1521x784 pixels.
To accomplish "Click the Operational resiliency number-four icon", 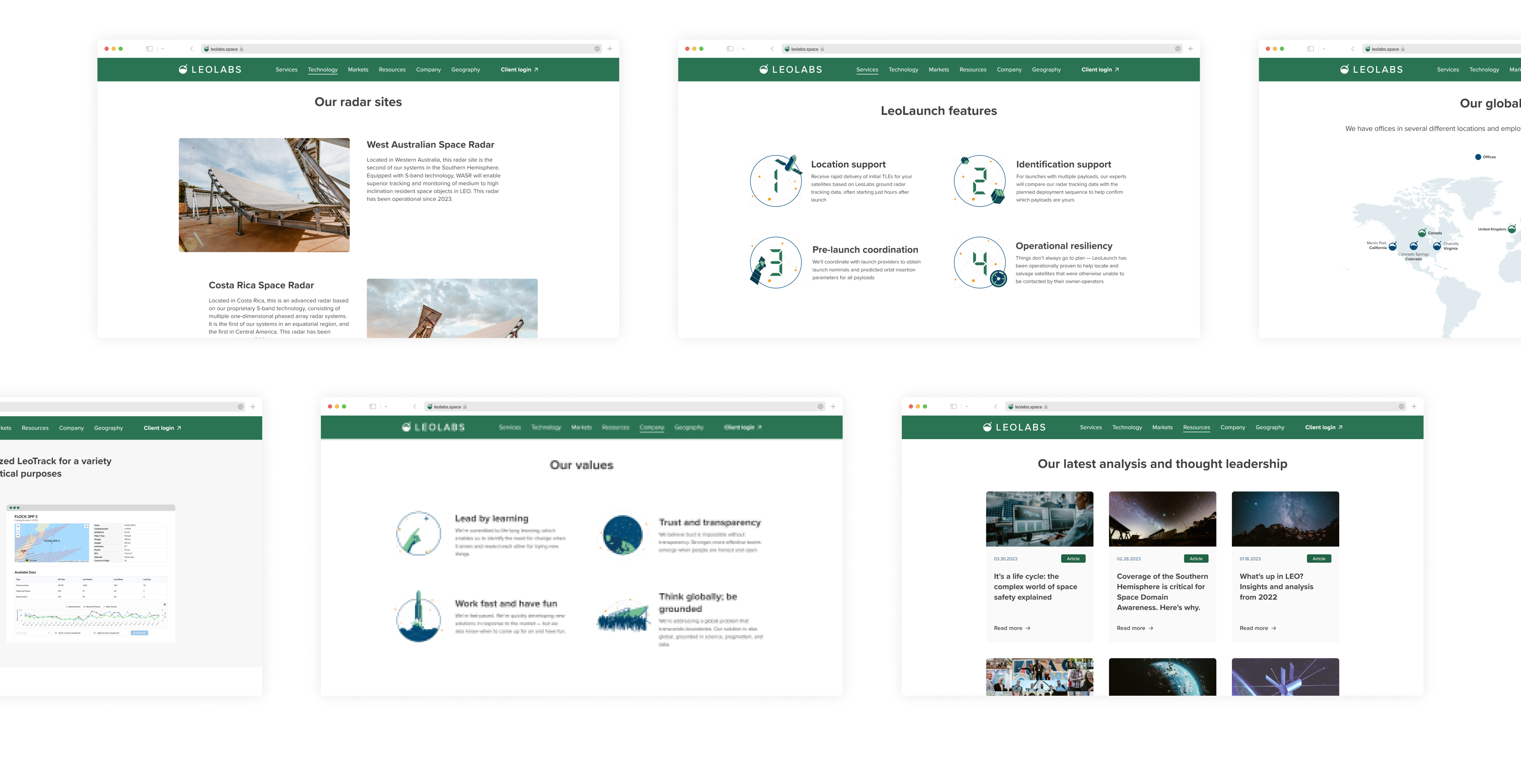I will [x=980, y=262].
